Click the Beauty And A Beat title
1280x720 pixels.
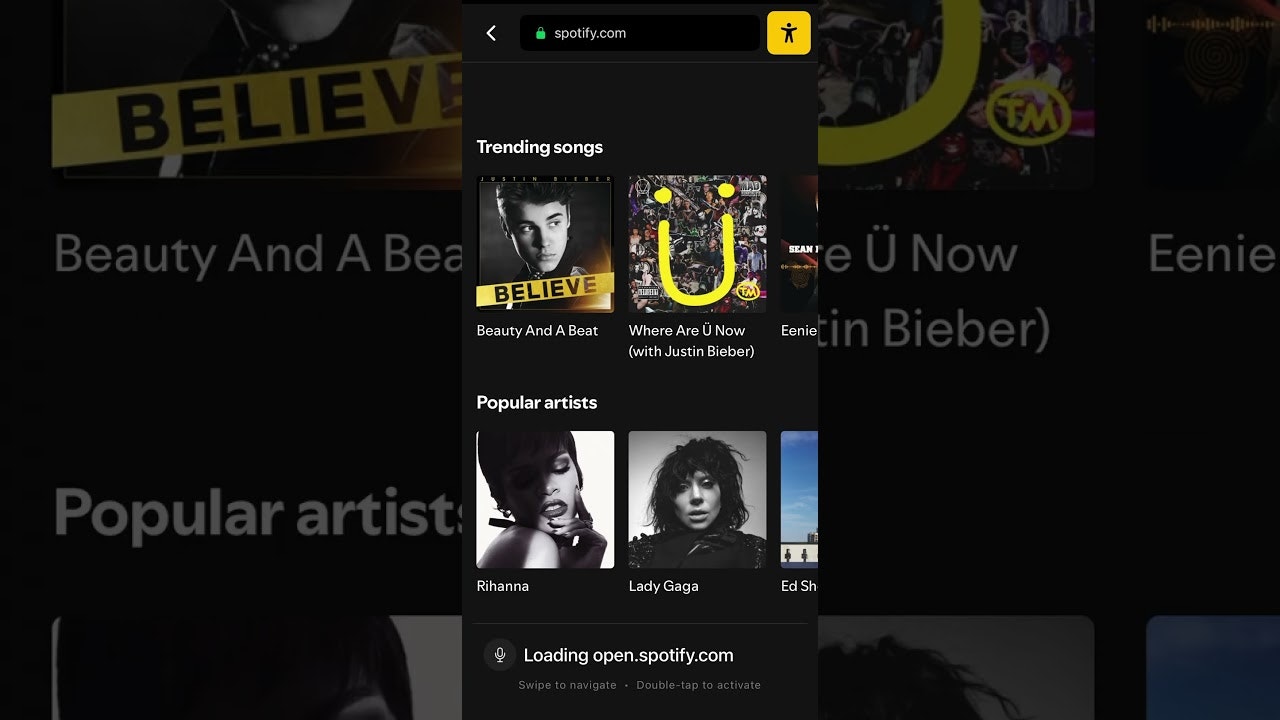[x=537, y=331]
